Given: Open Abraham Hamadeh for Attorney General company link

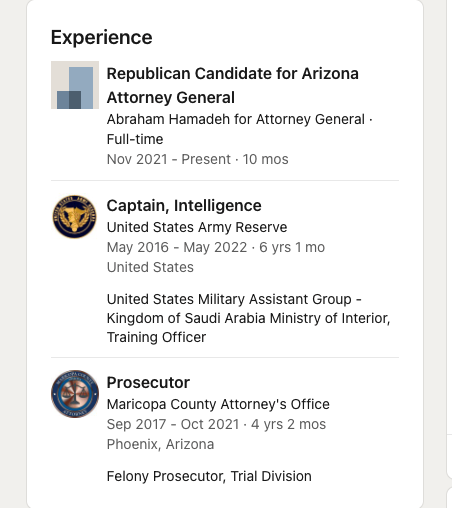Looking at the screenshot, I should (236, 119).
